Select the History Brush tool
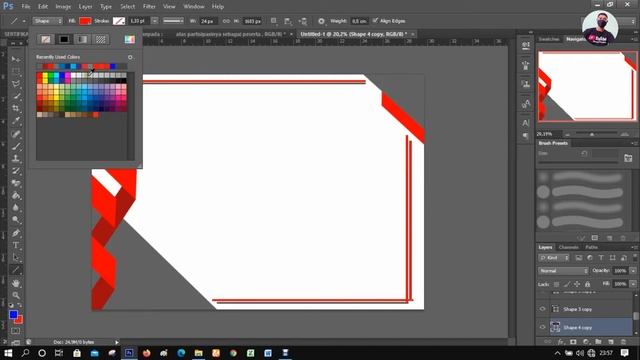 [16, 171]
